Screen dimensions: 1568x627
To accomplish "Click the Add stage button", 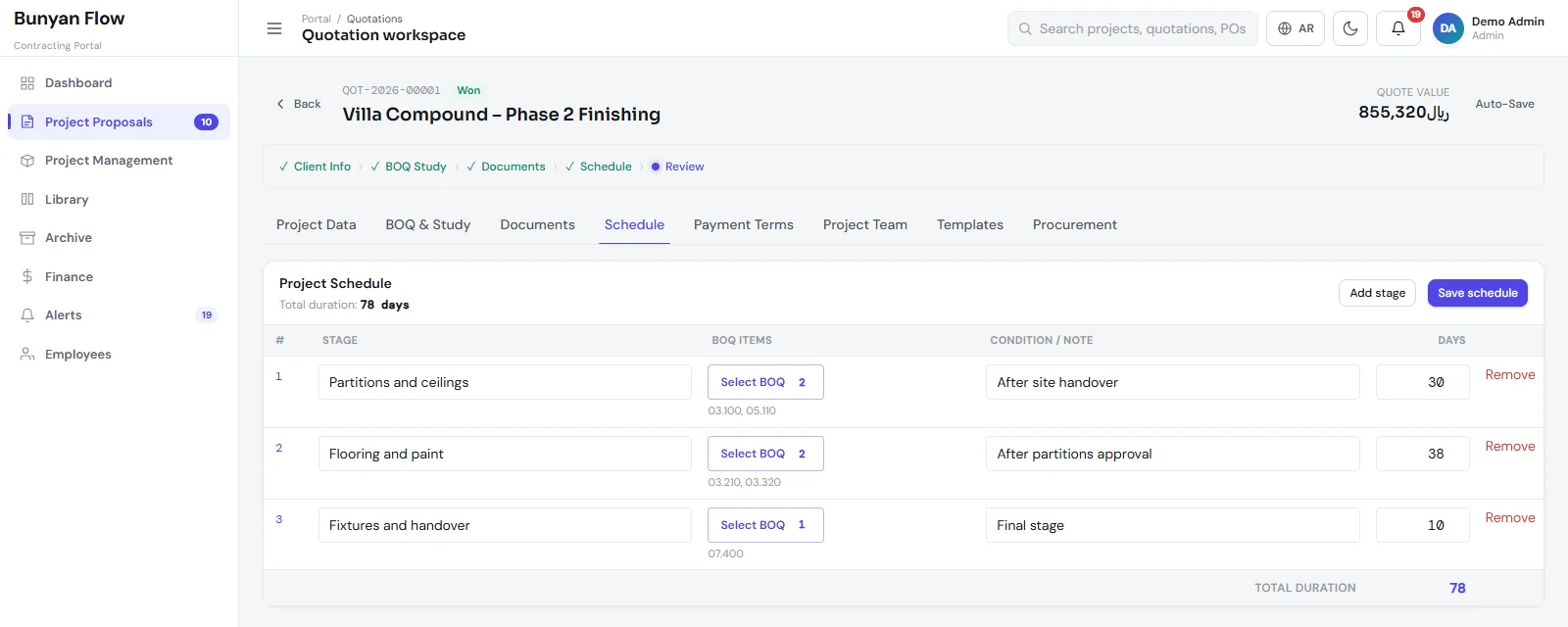I will coord(1377,293).
